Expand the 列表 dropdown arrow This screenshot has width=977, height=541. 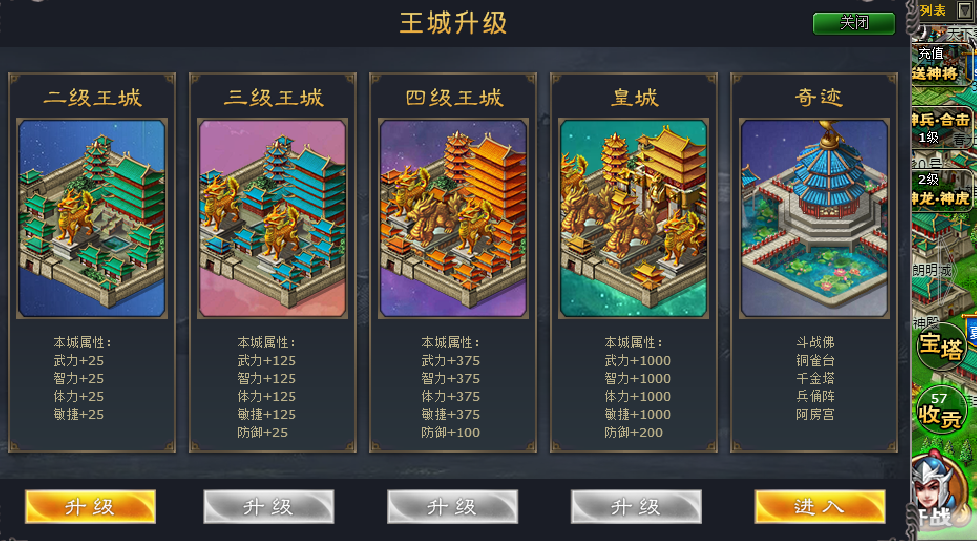click(965, 11)
